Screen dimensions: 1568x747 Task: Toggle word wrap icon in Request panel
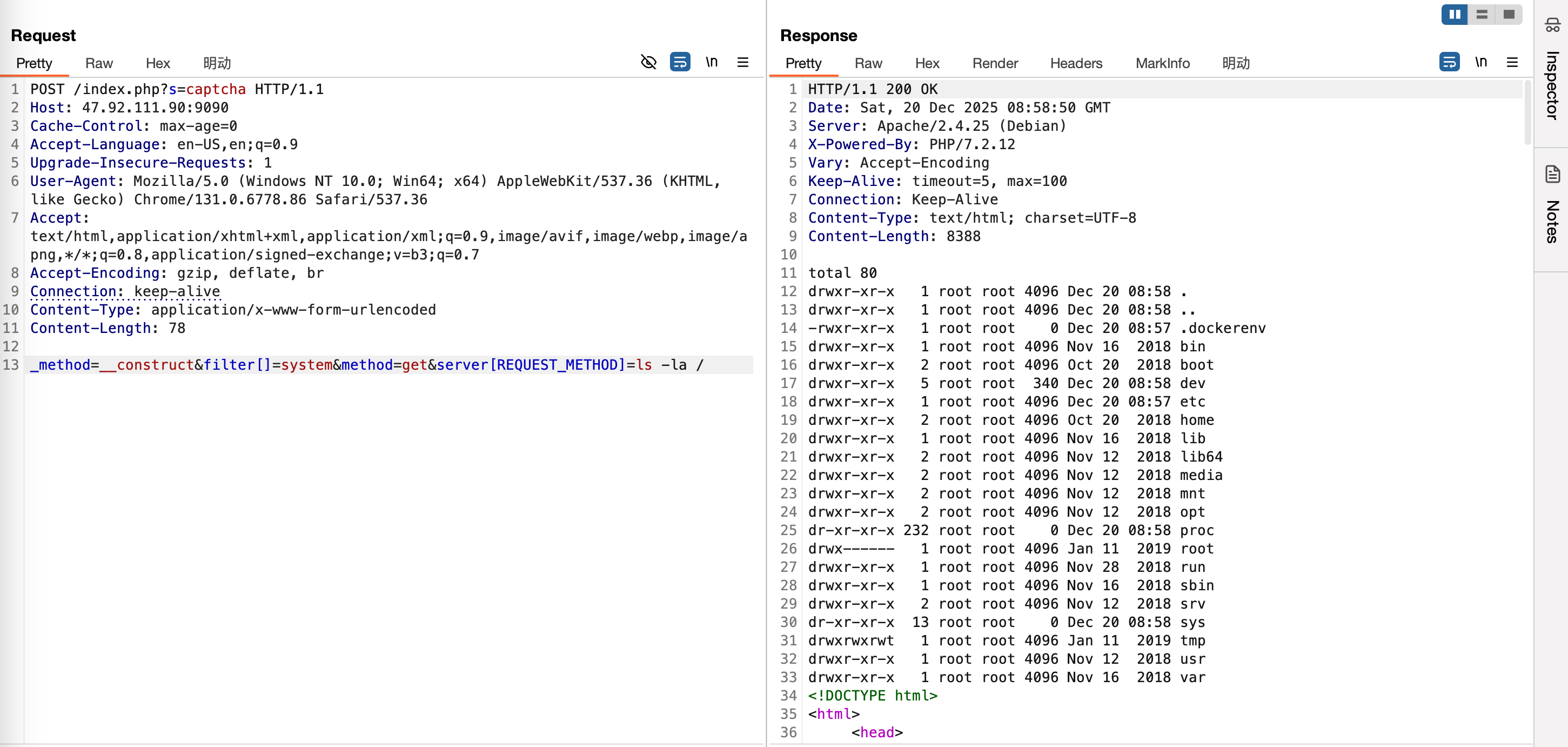pos(679,62)
